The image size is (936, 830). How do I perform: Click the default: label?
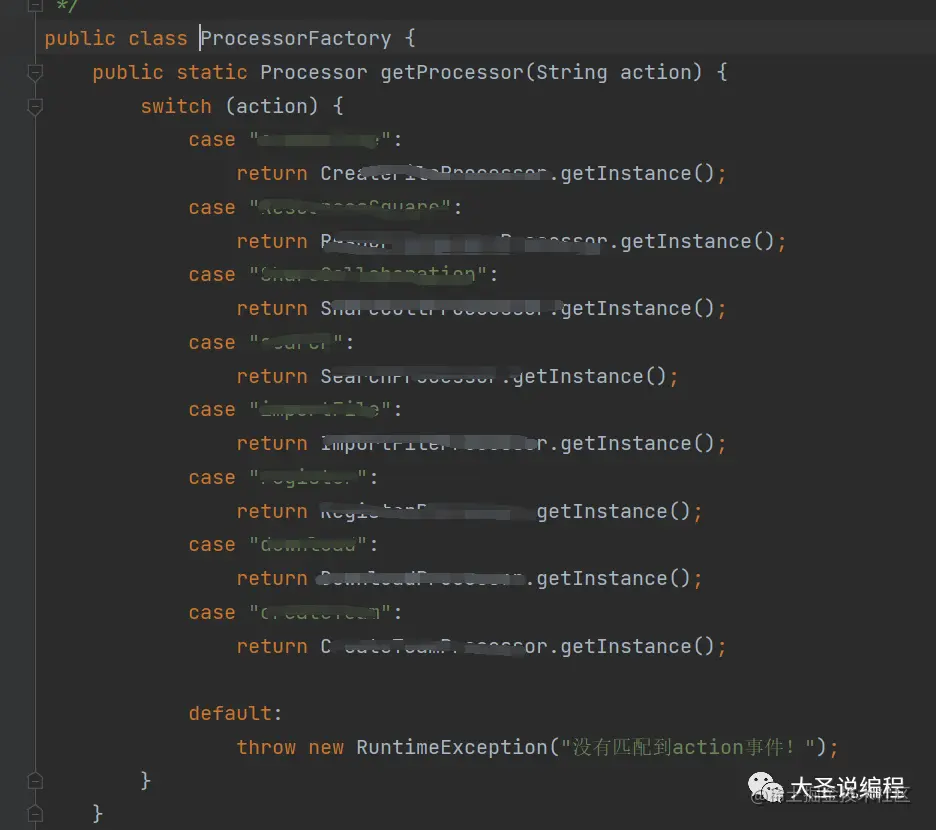point(235,713)
